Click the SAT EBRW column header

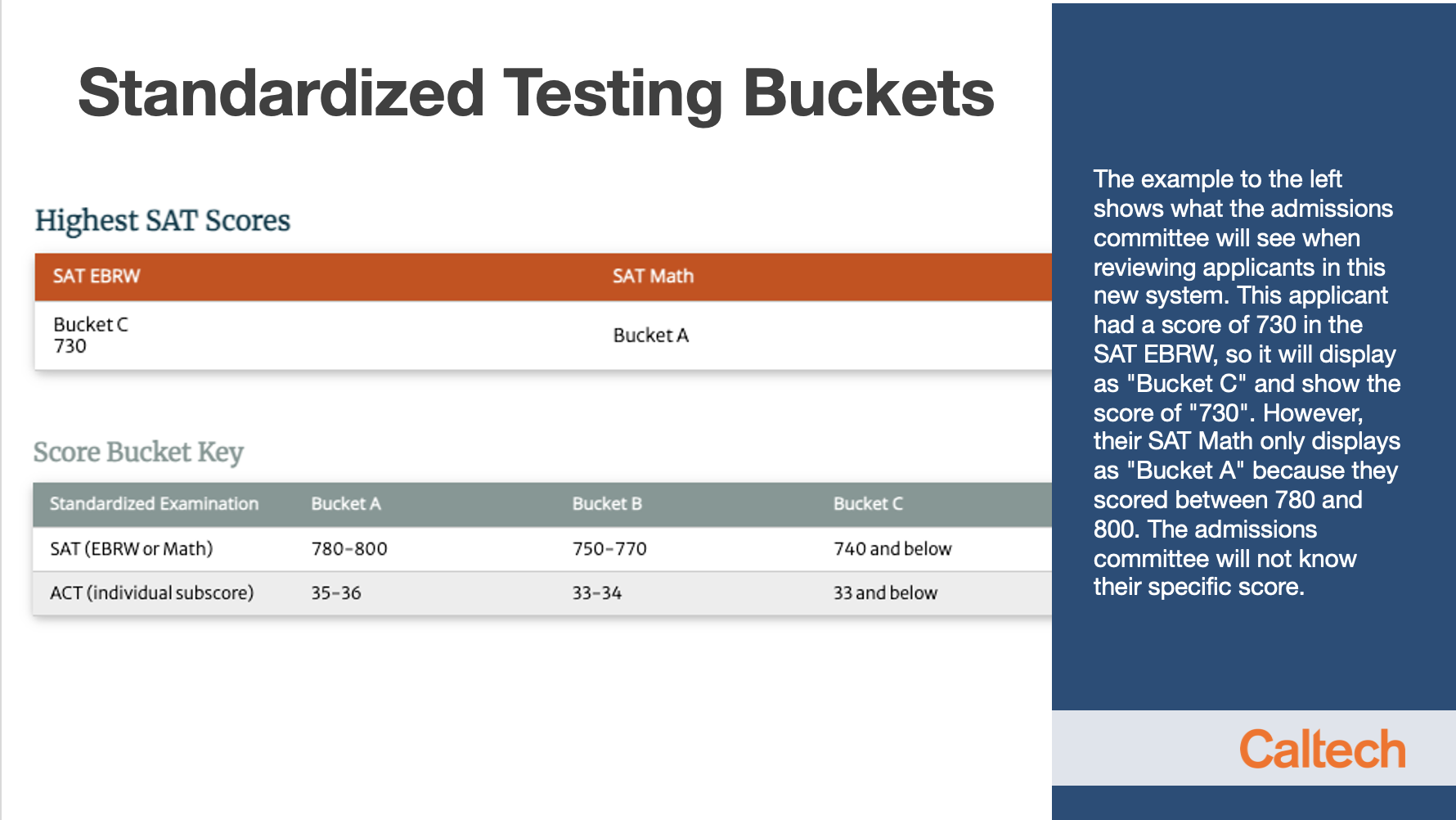[97, 277]
